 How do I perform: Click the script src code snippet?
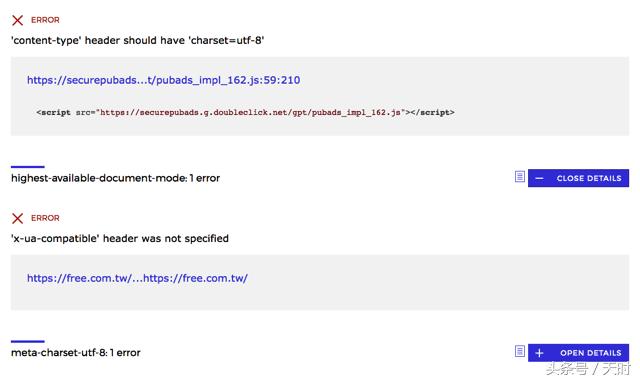click(245, 112)
